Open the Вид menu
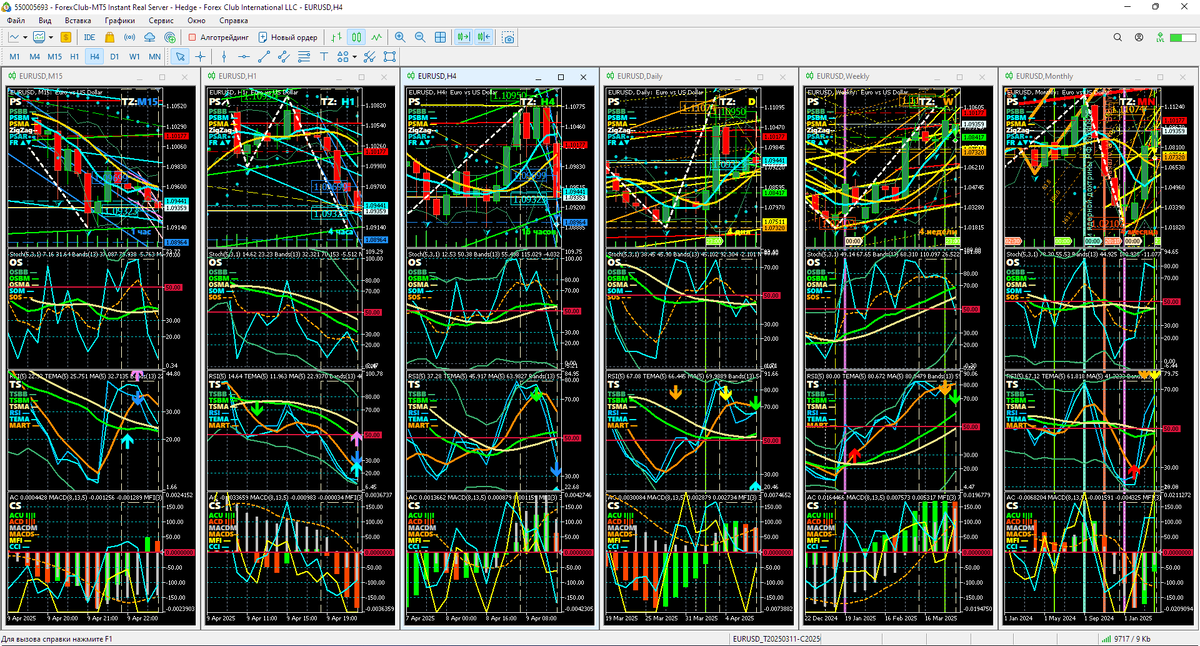The width and height of the screenshot is (1200, 646). point(45,20)
